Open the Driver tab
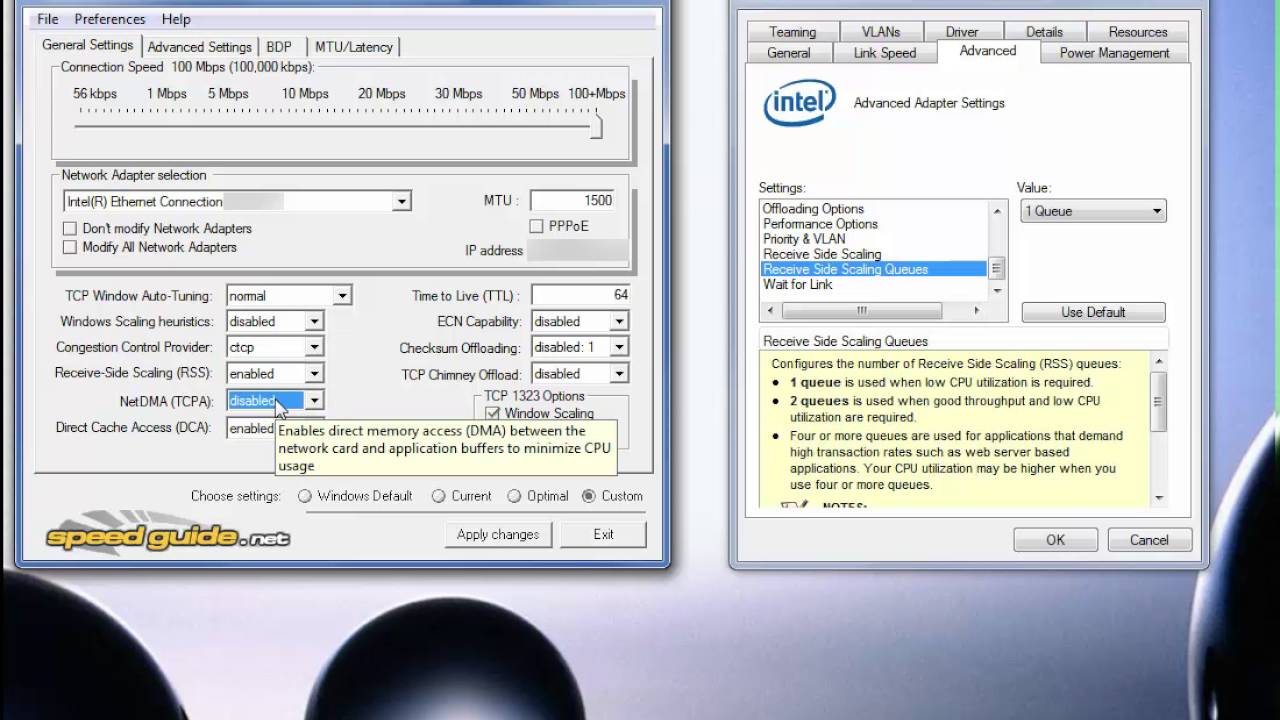The width and height of the screenshot is (1280, 720). pos(962,32)
